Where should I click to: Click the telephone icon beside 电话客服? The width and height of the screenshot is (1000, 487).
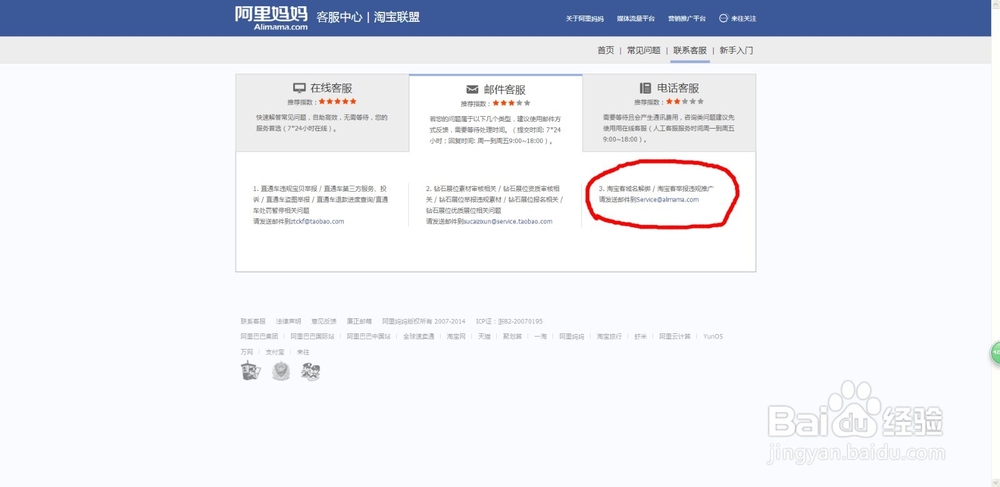click(x=645, y=89)
